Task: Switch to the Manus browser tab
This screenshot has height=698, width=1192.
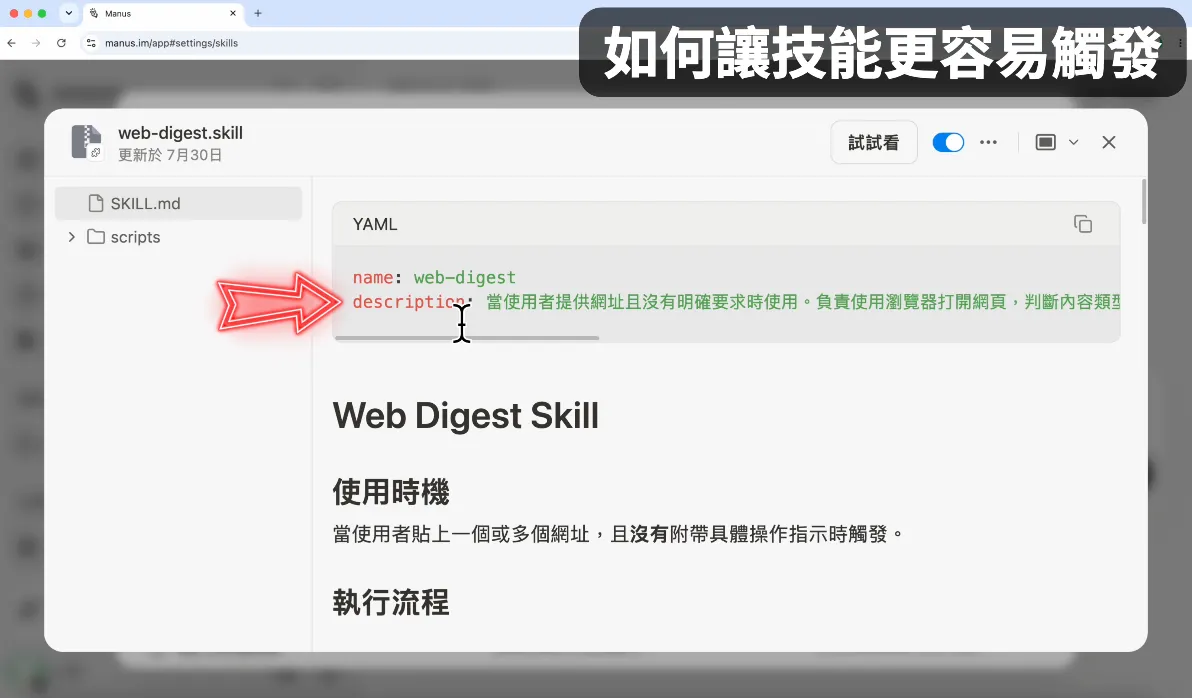Action: point(162,13)
